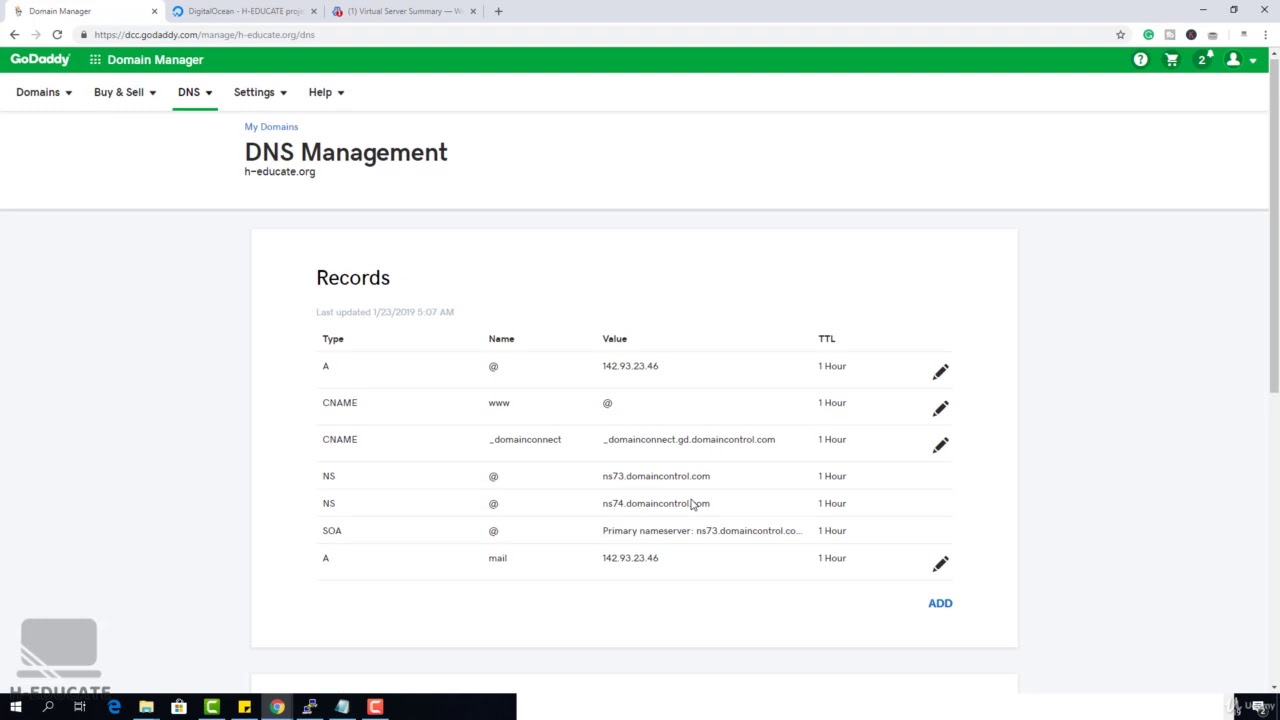This screenshot has width=1280, height=720.
Task: Go back to the previous page
Action: (x=14, y=35)
